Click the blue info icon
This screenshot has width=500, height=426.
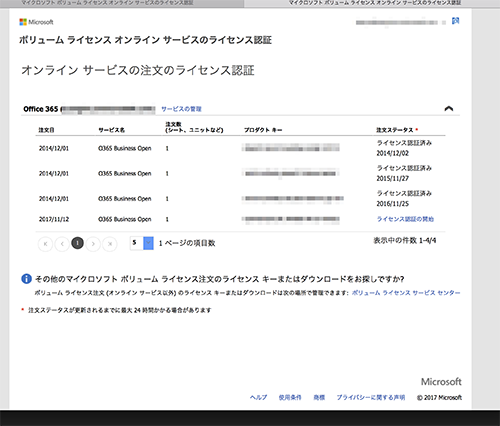click(x=26, y=279)
